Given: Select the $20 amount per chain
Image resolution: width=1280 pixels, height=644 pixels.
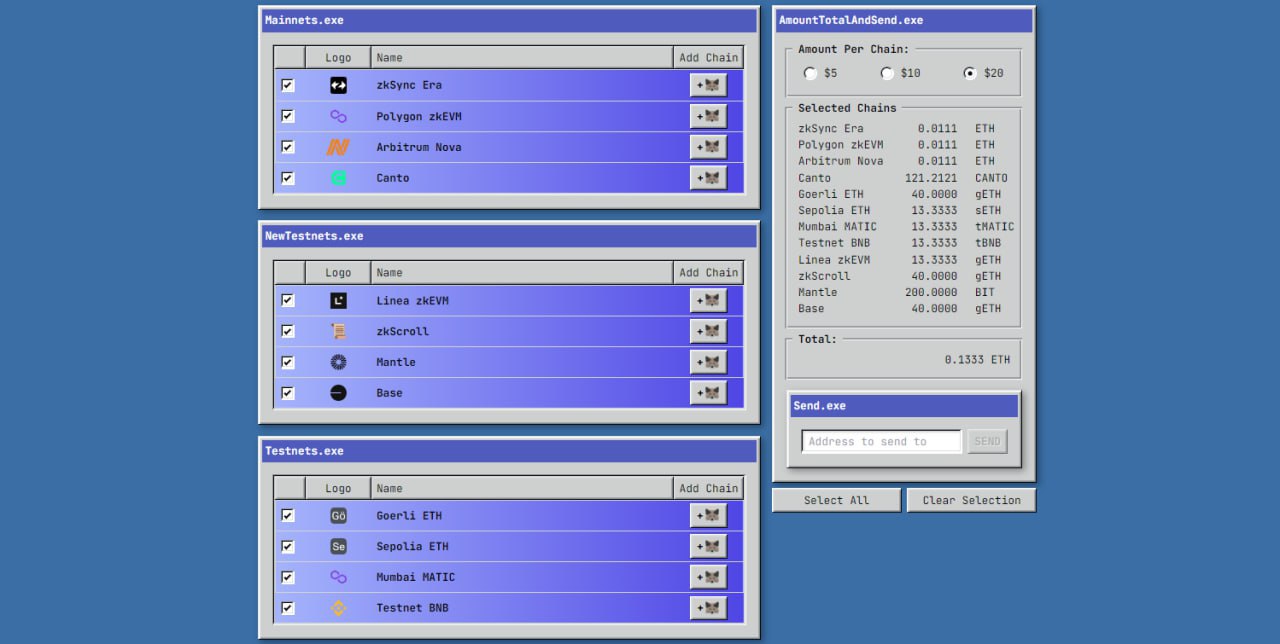Looking at the screenshot, I should [x=970, y=73].
